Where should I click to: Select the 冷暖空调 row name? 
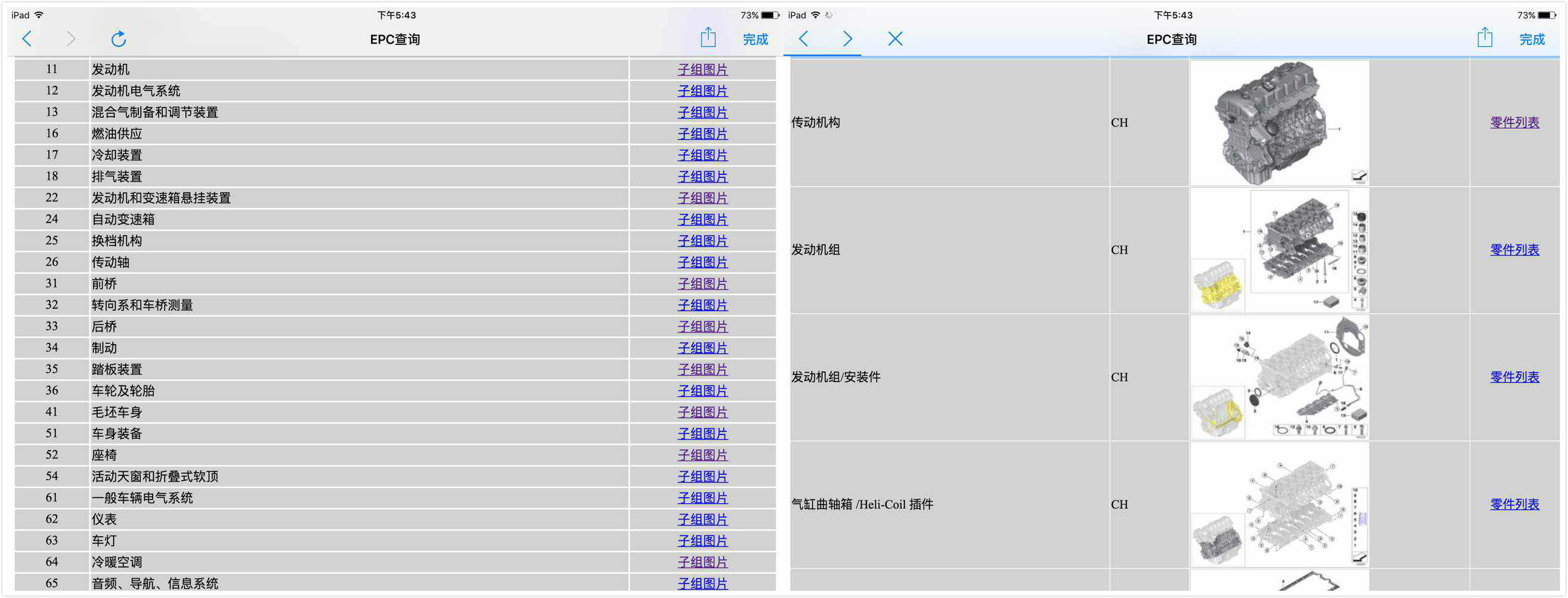point(117,562)
